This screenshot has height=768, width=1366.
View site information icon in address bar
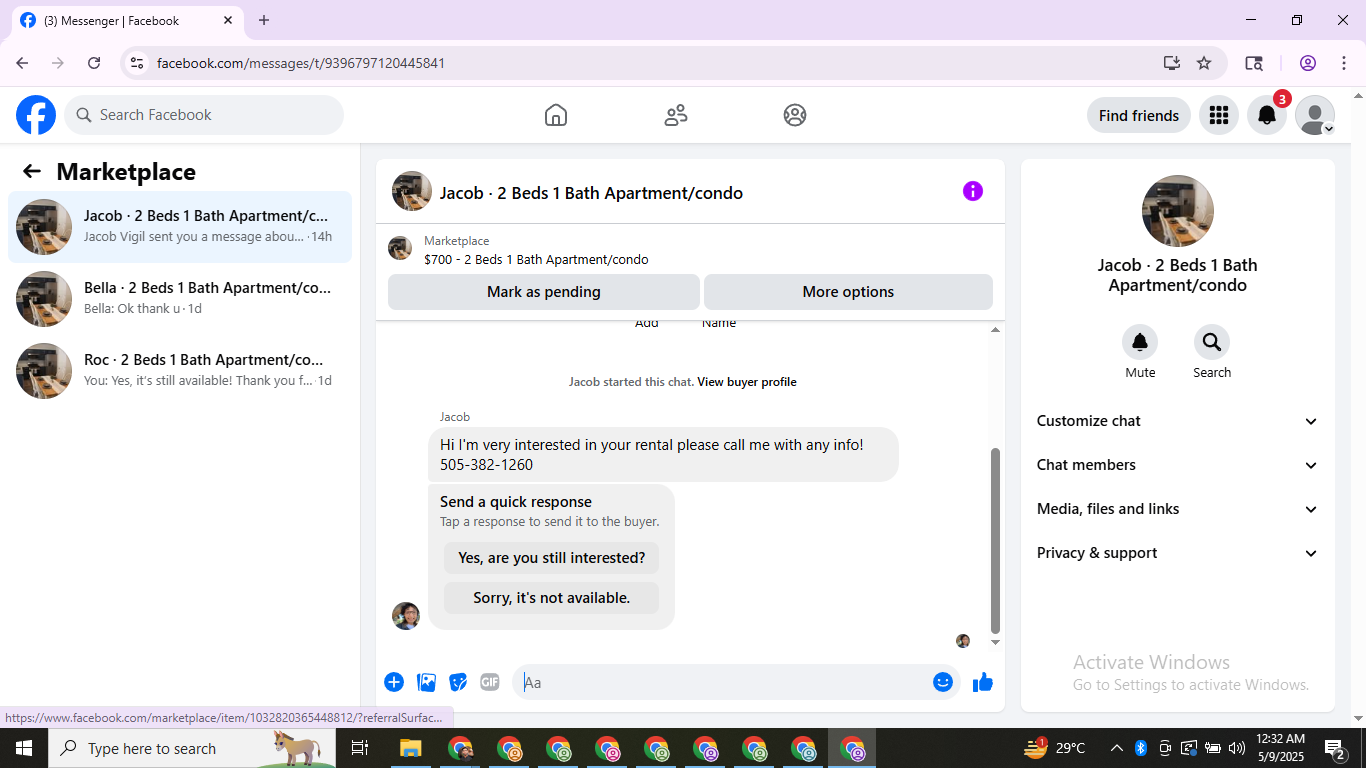click(138, 63)
